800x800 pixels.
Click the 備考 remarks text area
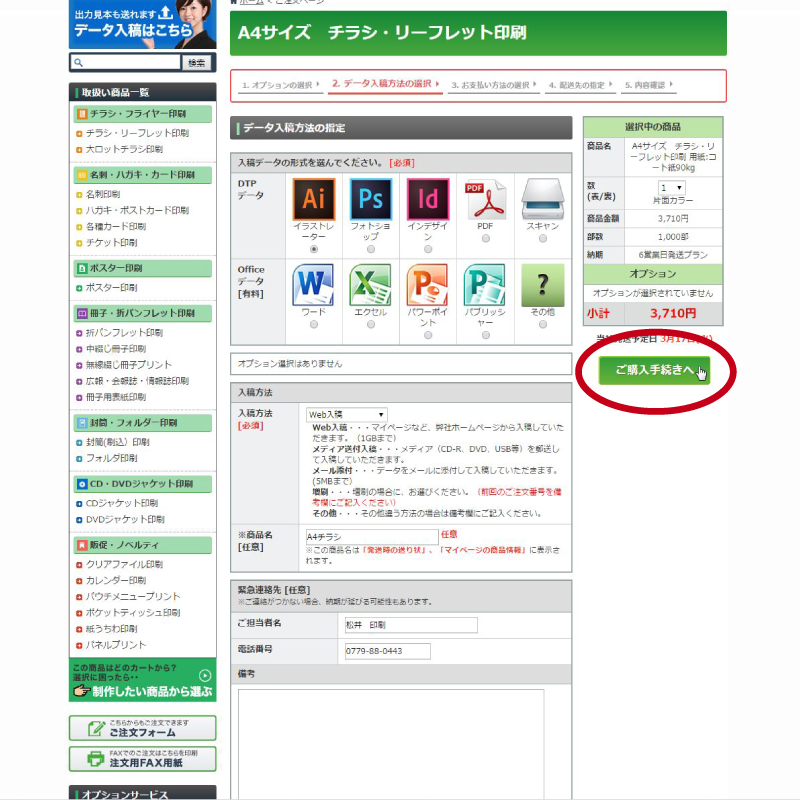tap(391, 744)
